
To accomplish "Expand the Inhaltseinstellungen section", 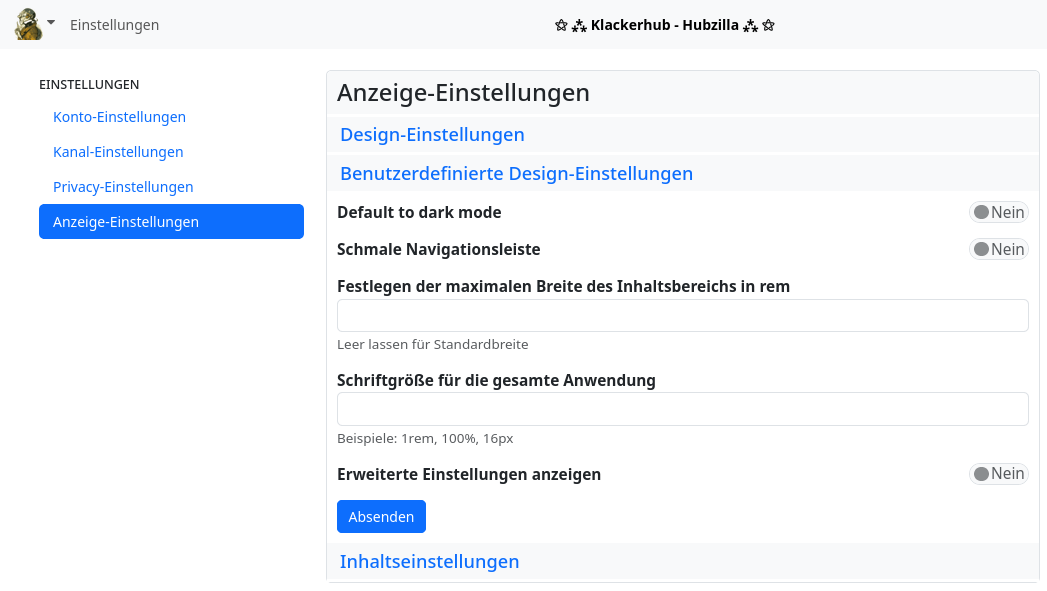I will pyautogui.click(x=429, y=561).
